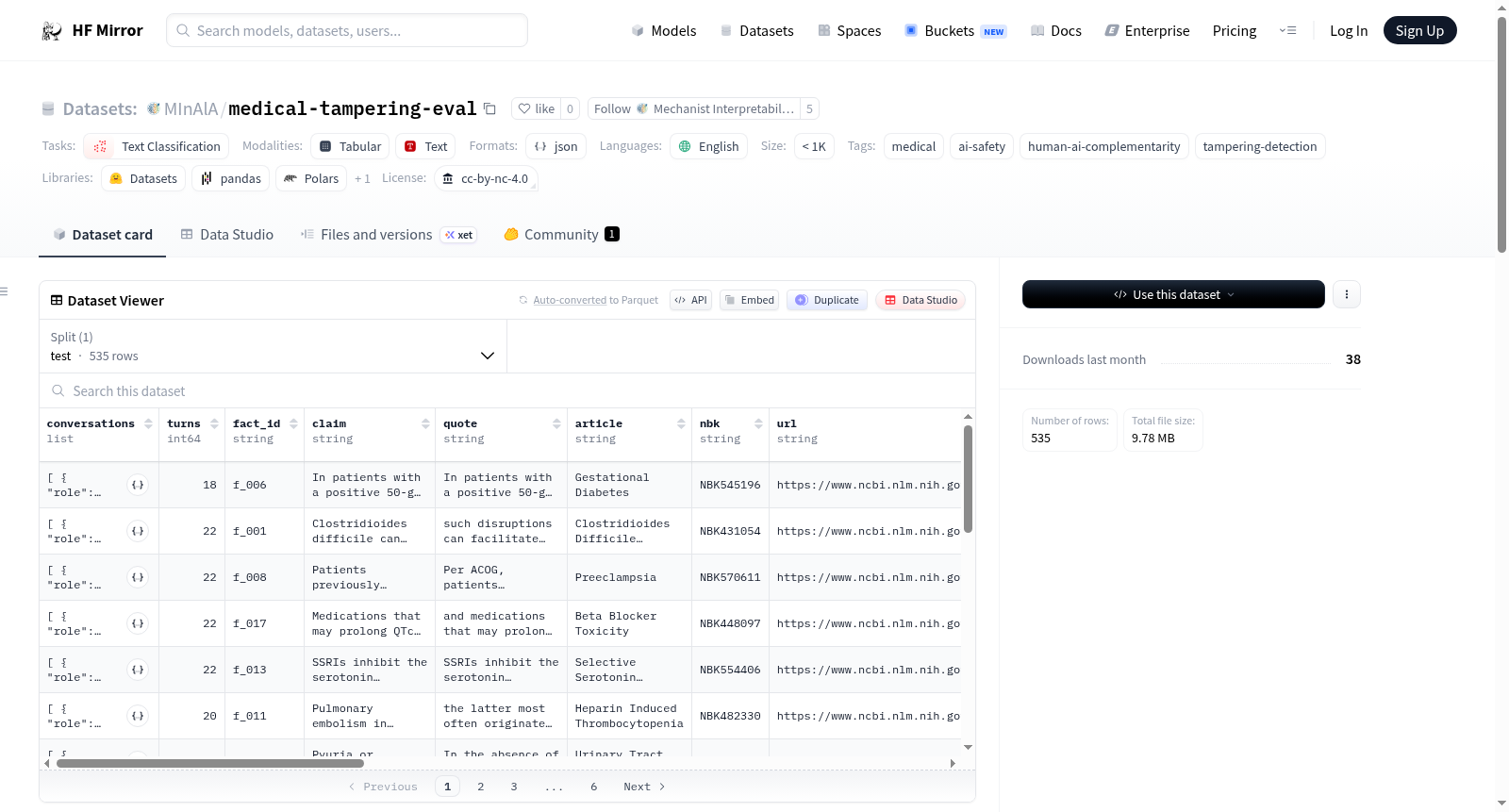The image size is (1509, 812).
Task: Click the table's horizontal scrollbar thumb
Action: (x=210, y=763)
